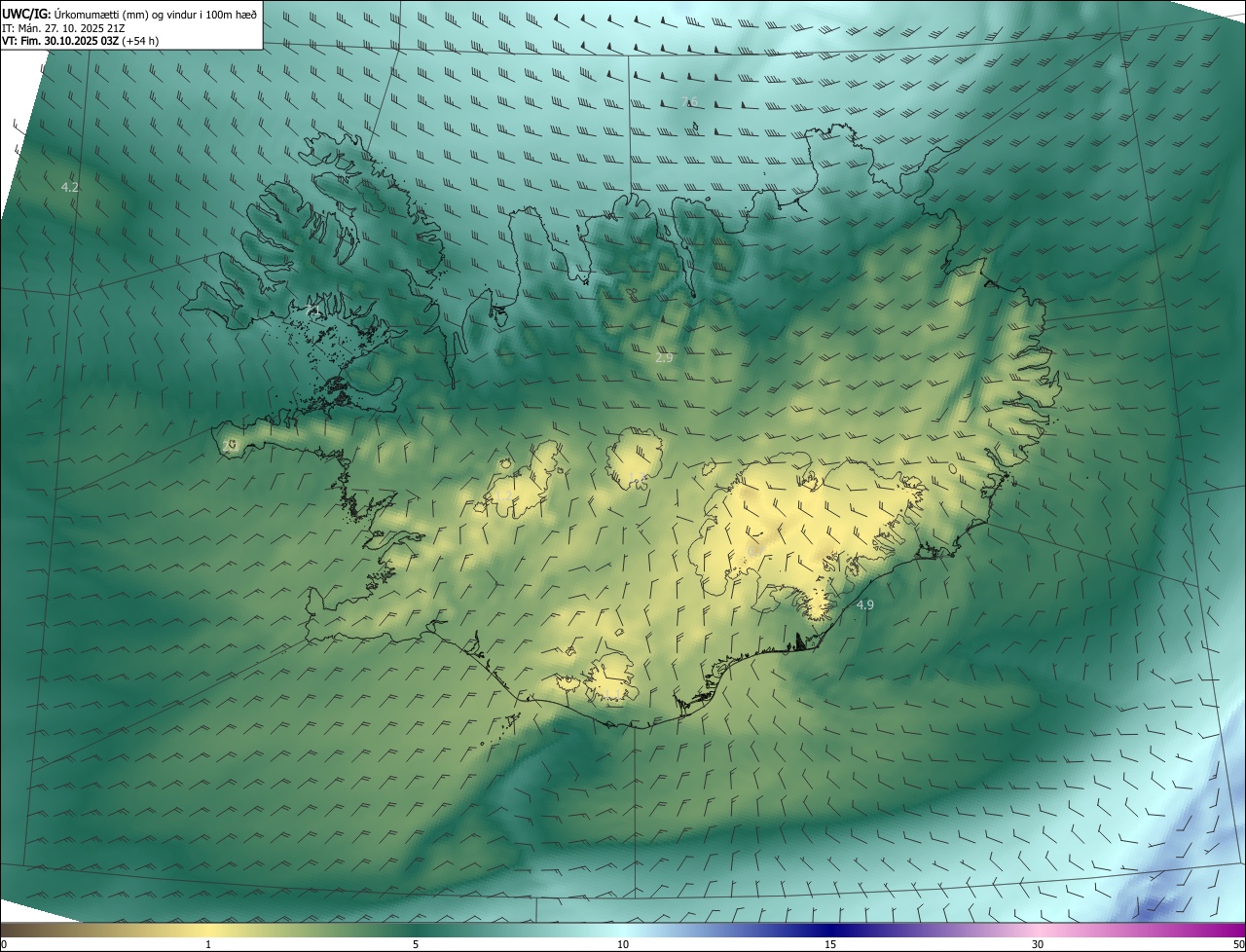The image size is (1246, 952).
Task: Click the colour scale tick label 15
Action: [830, 944]
